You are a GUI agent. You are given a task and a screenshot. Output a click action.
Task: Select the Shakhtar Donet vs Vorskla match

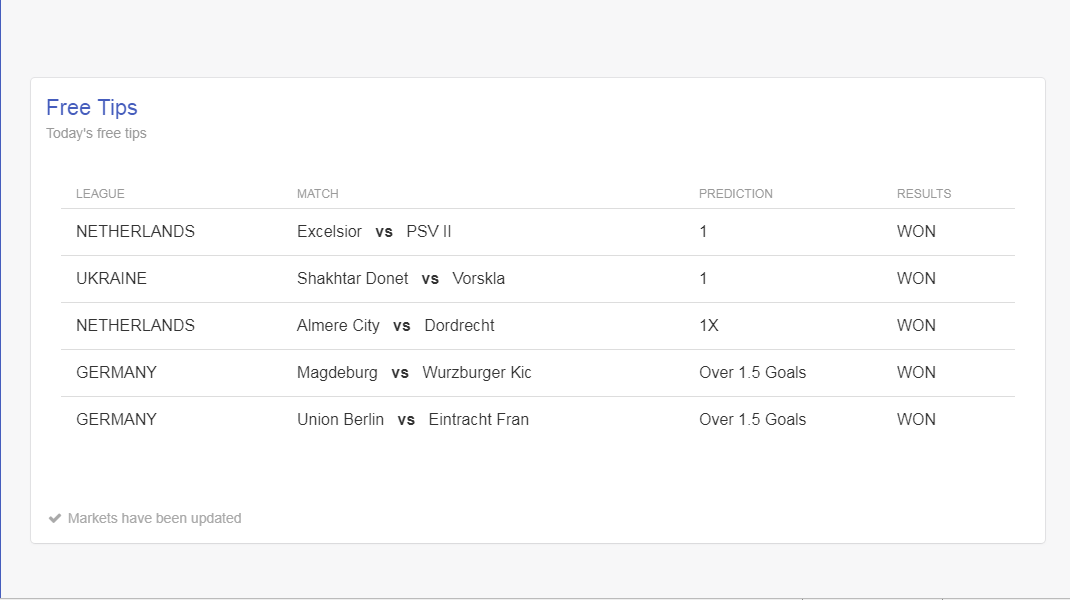[x=401, y=278]
